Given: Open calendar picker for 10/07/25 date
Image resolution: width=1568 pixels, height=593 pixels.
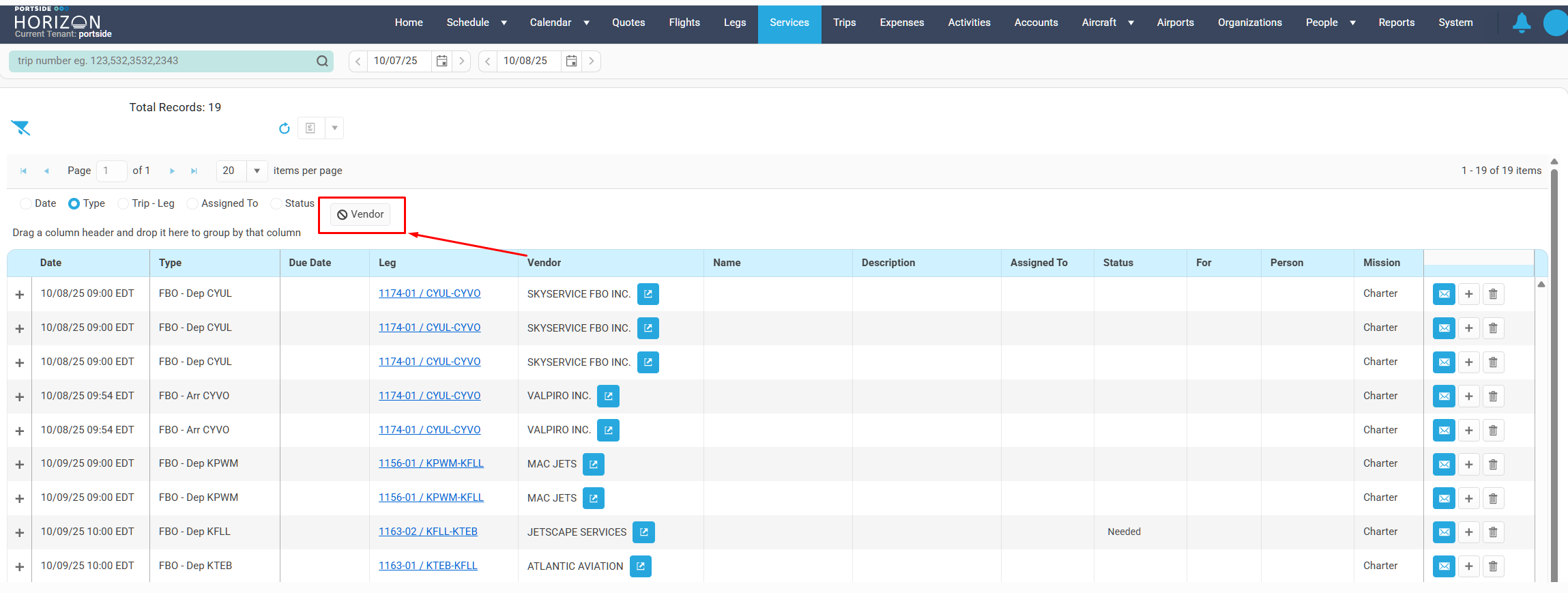Looking at the screenshot, I should point(441,61).
